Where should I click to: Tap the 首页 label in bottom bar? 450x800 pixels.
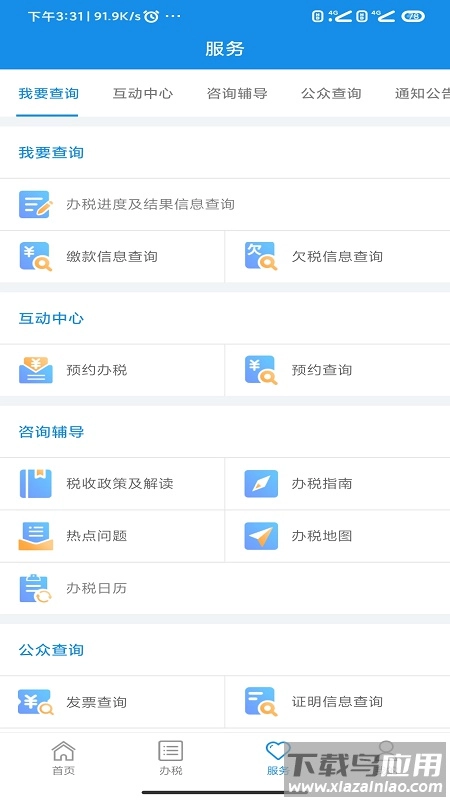[64, 770]
